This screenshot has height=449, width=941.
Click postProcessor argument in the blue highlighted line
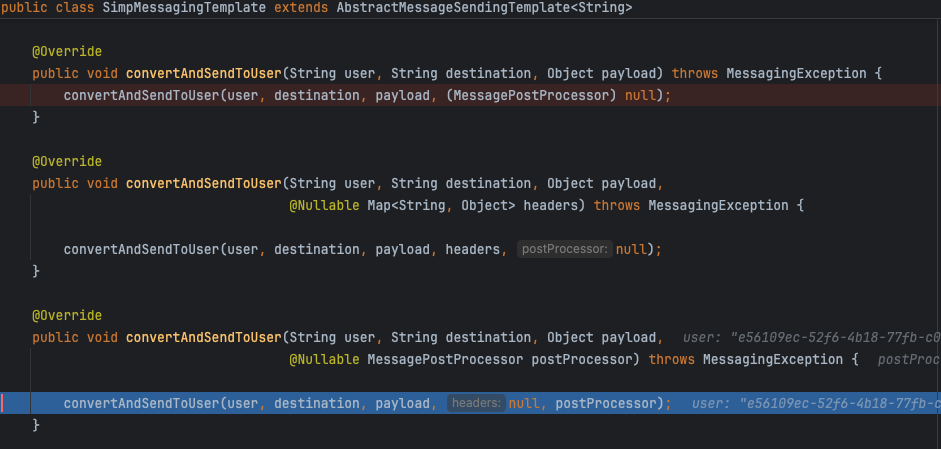pyautogui.click(x=606, y=403)
